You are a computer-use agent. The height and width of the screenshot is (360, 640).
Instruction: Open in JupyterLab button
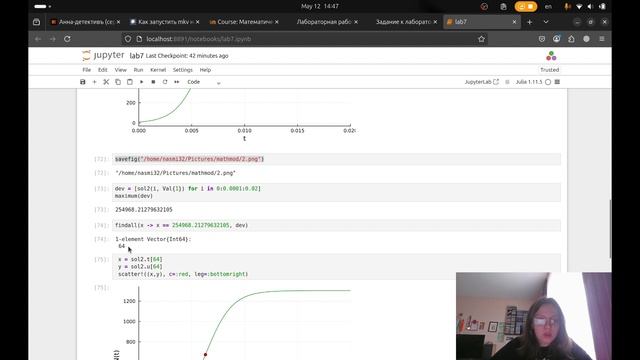[x=482, y=82]
